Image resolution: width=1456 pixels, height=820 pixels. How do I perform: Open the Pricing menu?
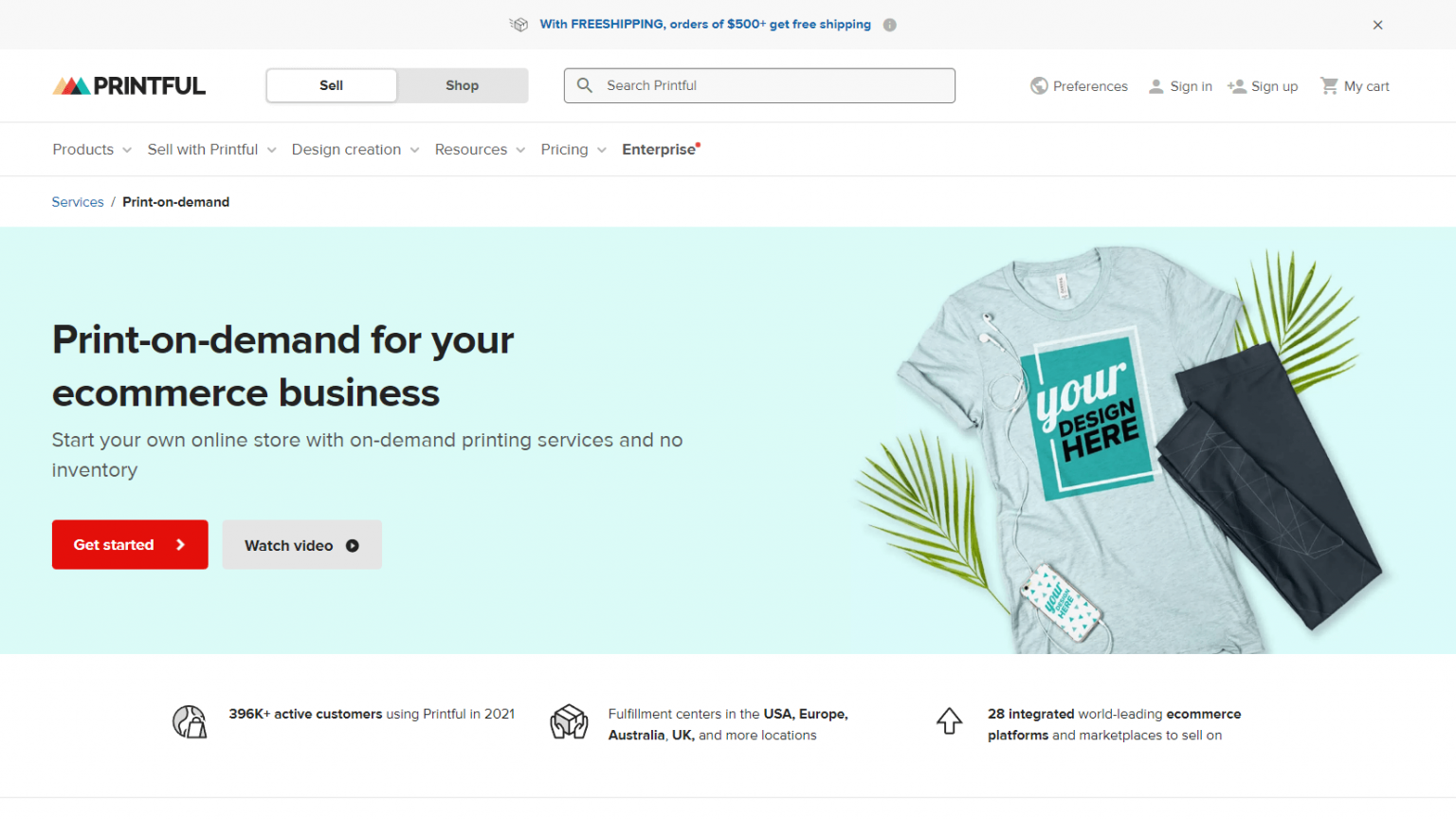click(x=564, y=149)
